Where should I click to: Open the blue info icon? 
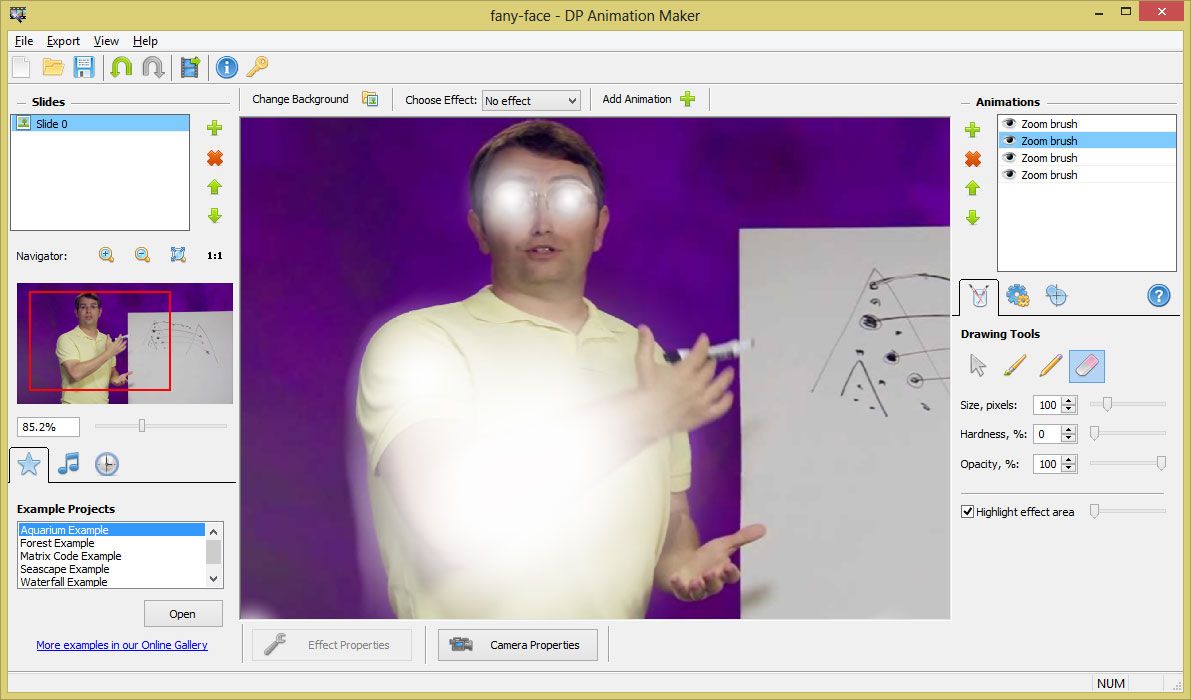coord(226,68)
